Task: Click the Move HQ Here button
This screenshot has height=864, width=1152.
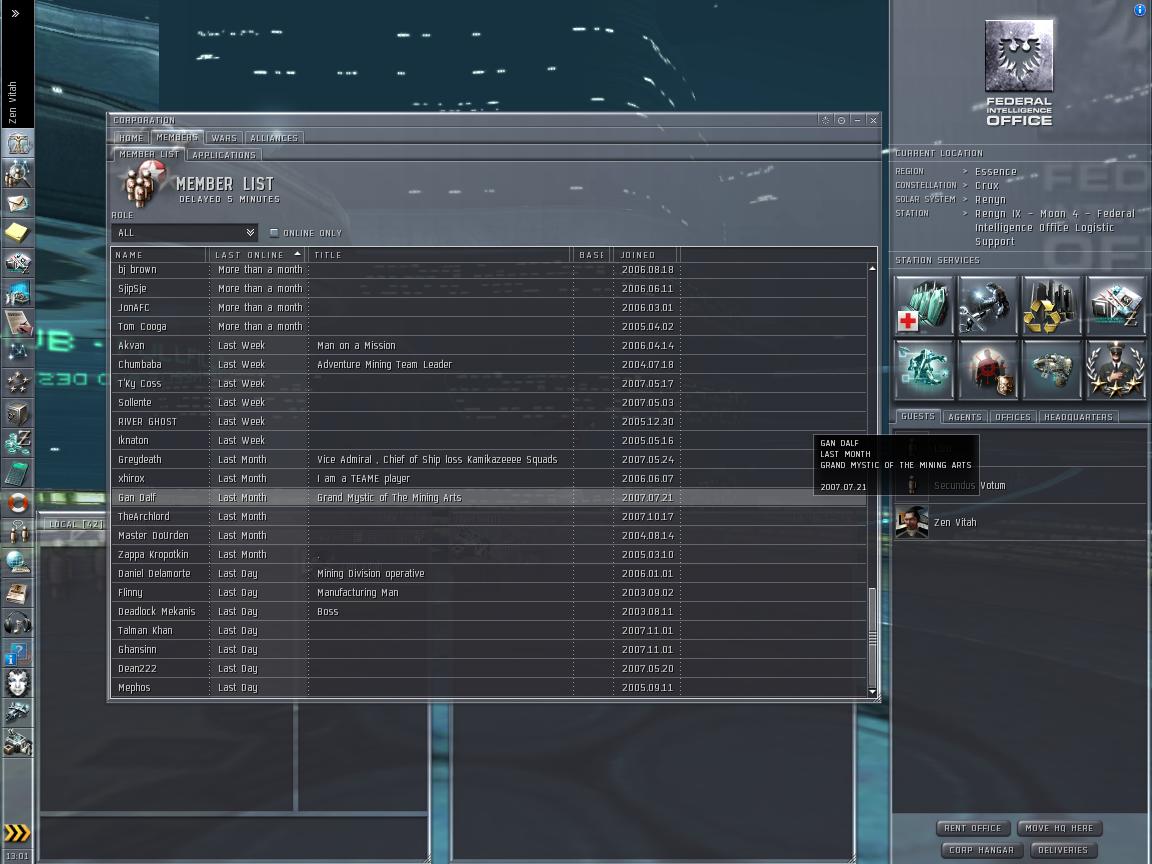Action: click(x=1059, y=828)
